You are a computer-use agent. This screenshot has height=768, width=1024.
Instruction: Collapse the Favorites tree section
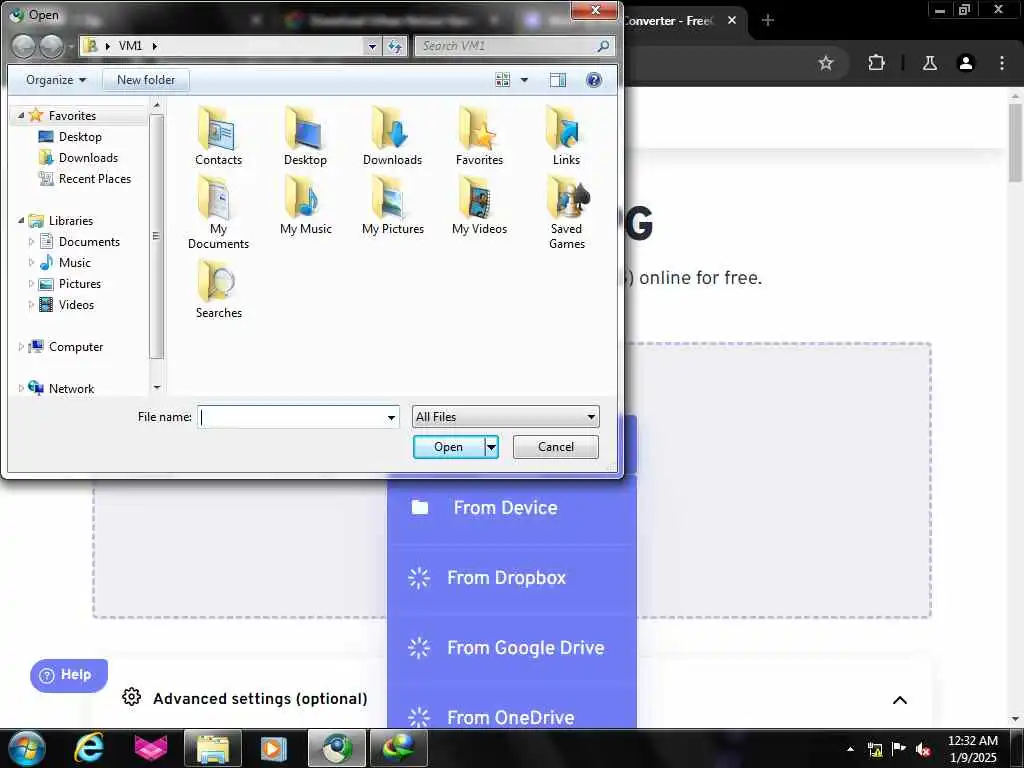(x=21, y=116)
